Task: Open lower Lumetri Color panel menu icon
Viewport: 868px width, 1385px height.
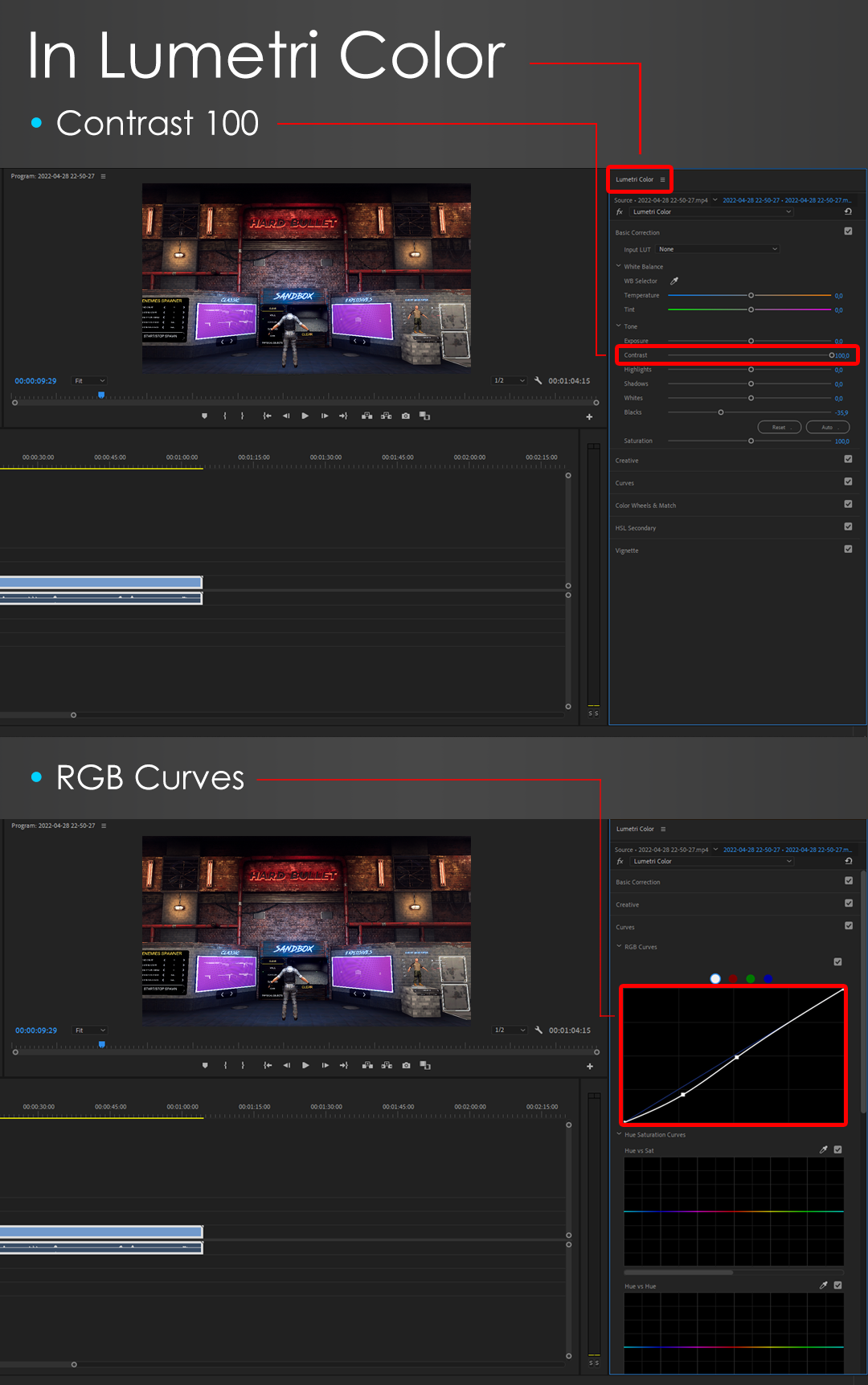Action: coord(663,829)
